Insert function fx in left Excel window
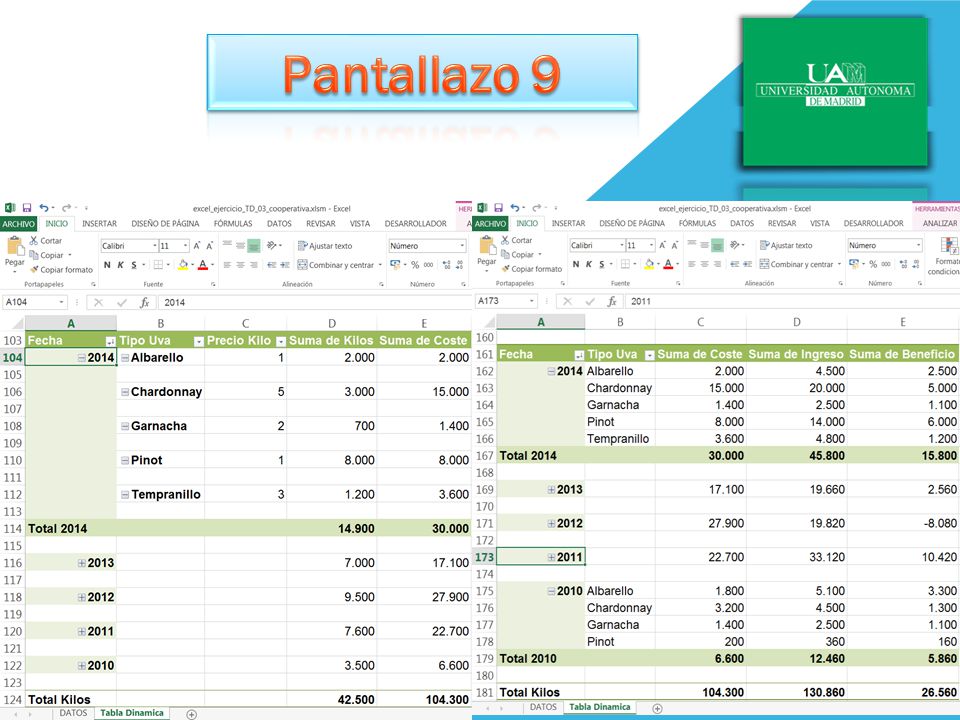This screenshot has width=960, height=720. 144,302
